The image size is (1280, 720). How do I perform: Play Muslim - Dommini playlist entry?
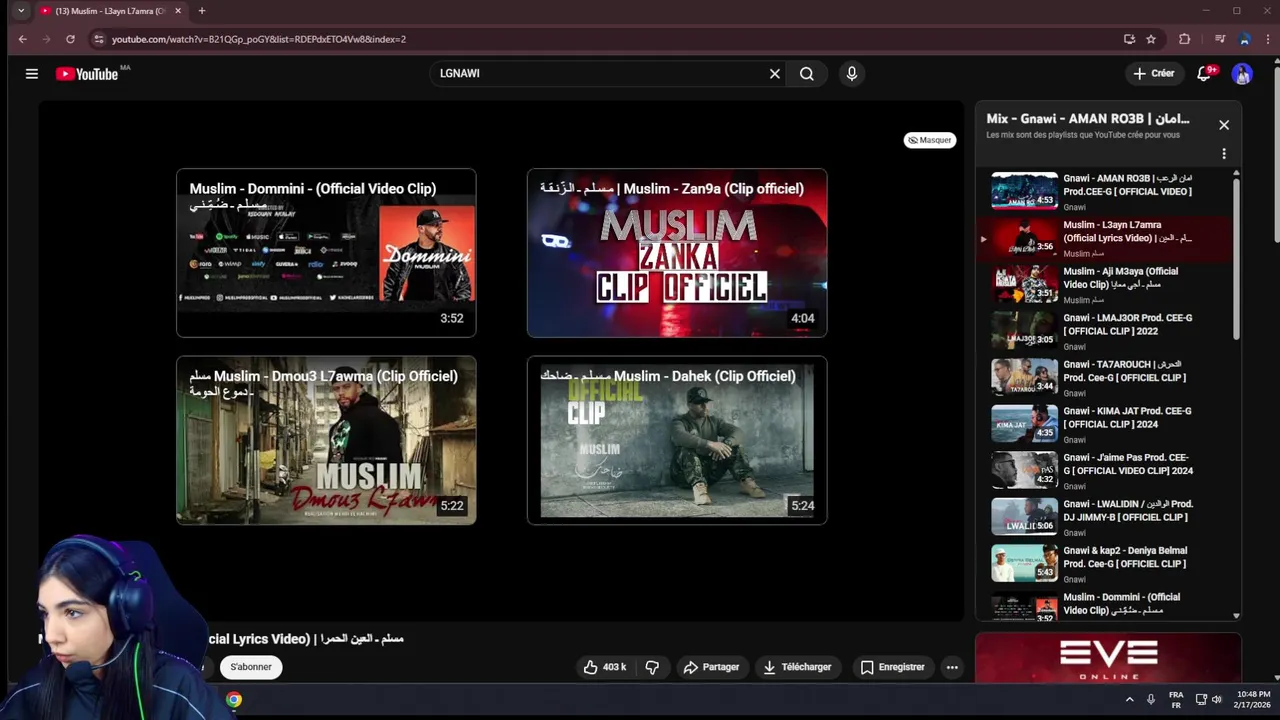(1104, 605)
